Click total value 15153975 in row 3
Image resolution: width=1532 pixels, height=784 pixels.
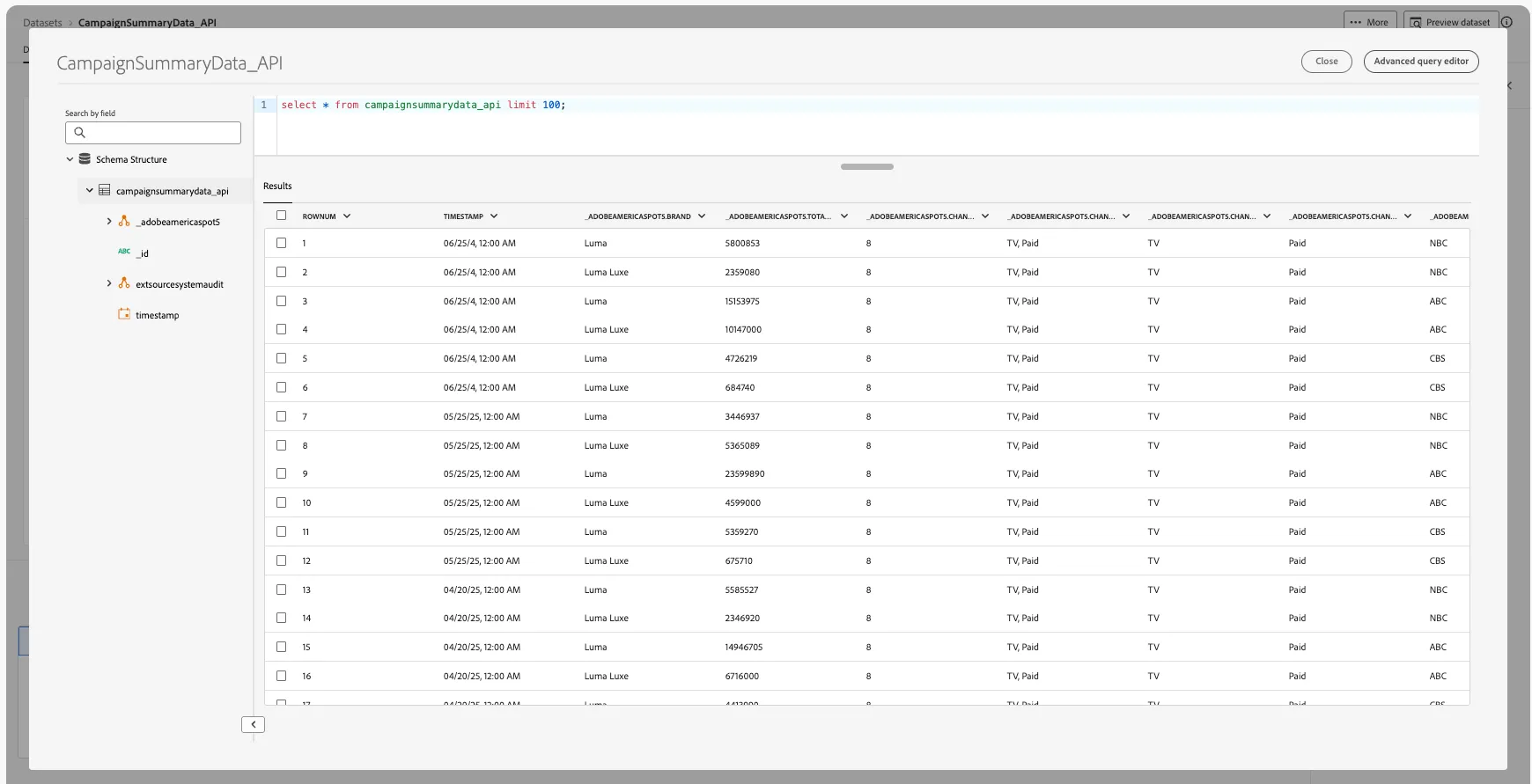[742, 301]
